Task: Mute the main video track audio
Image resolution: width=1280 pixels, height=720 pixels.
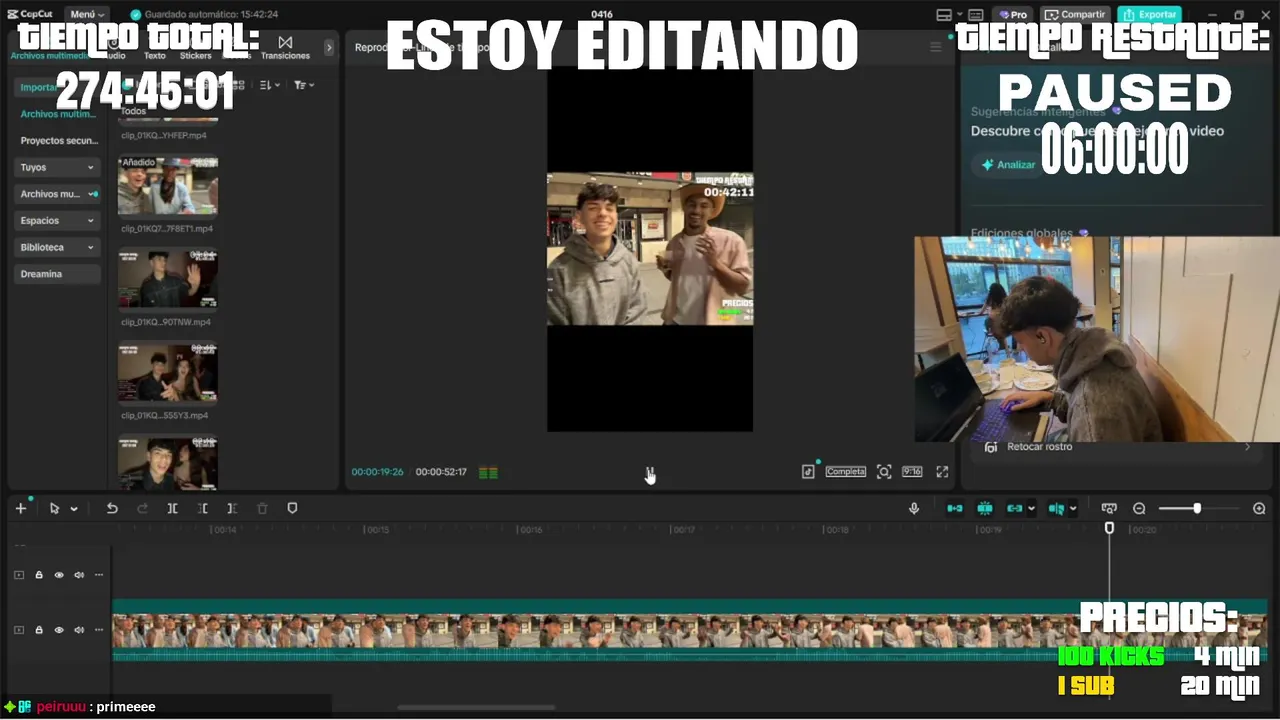Action: (79, 630)
